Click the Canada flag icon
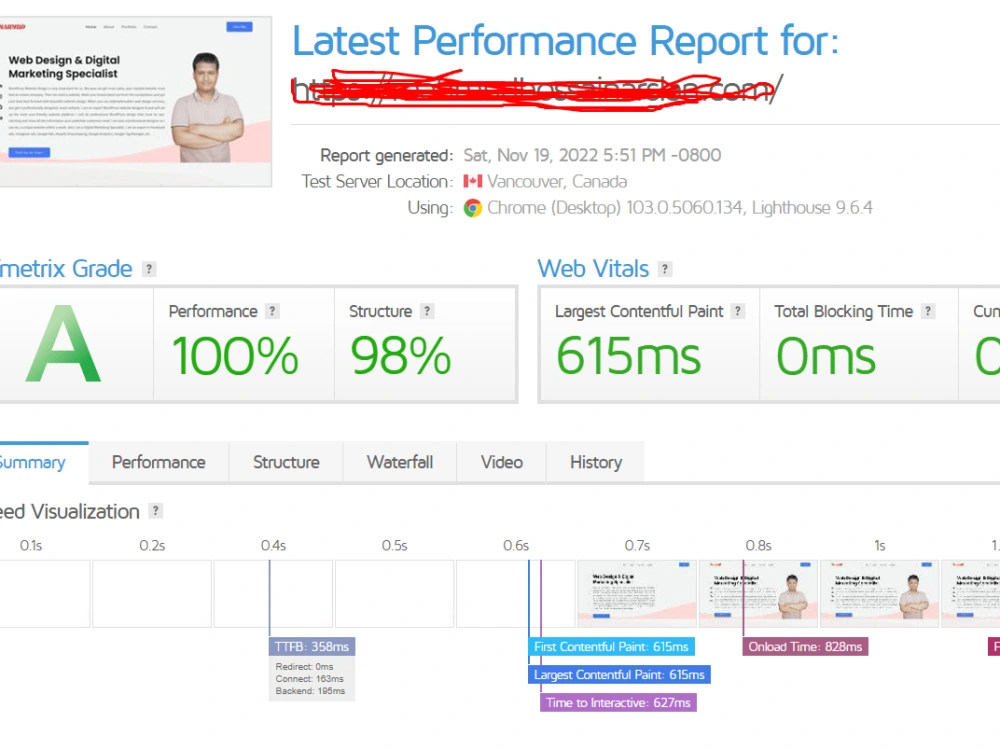1000x750 pixels. pyautogui.click(x=473, y=182)
